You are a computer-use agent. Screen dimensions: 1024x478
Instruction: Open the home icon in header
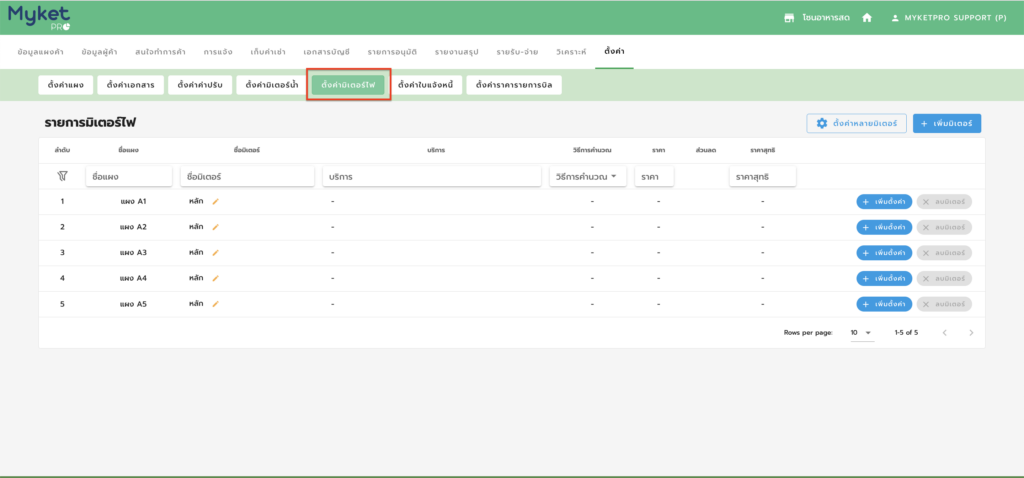[x=867, y=18]
